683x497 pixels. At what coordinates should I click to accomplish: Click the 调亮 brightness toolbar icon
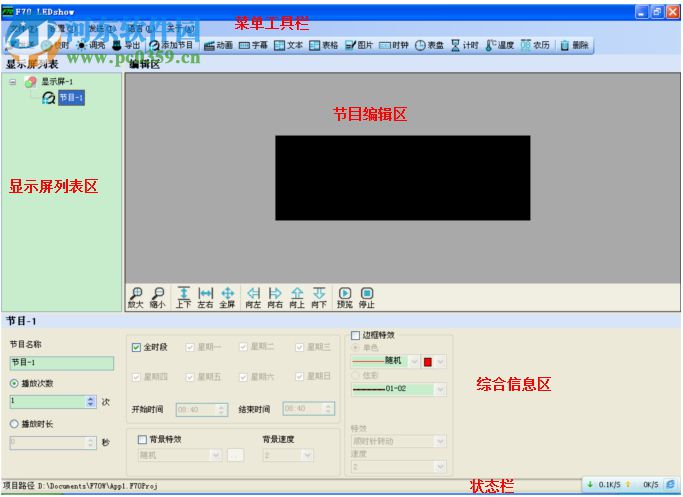point(91,45)
